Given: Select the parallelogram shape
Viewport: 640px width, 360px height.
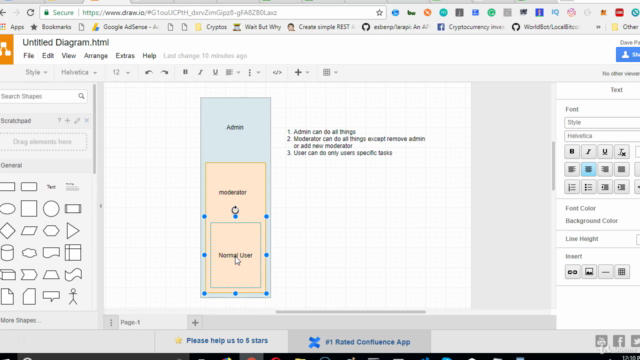Looking at the screenshot, I should (x=29, y=231).
